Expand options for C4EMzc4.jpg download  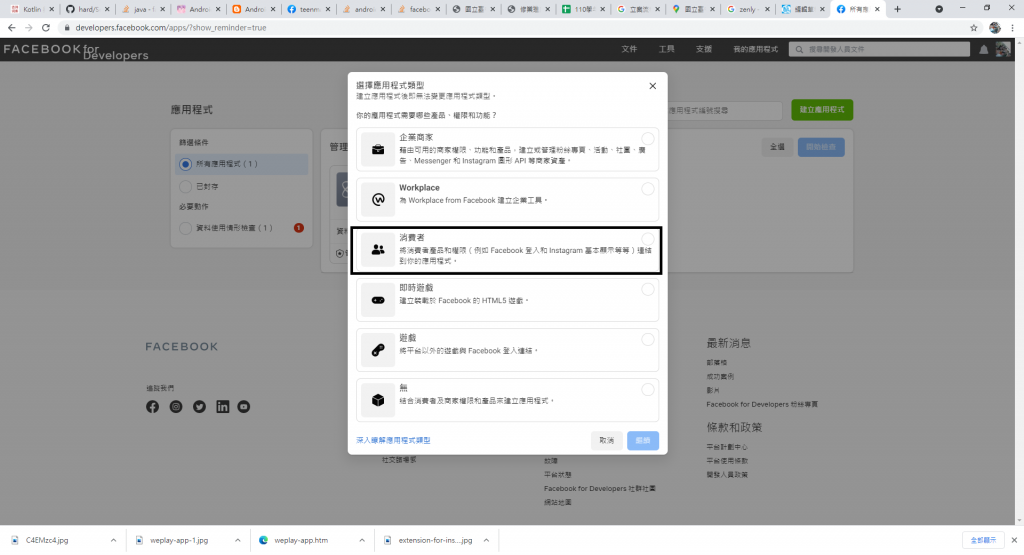[x=113, y=540]
